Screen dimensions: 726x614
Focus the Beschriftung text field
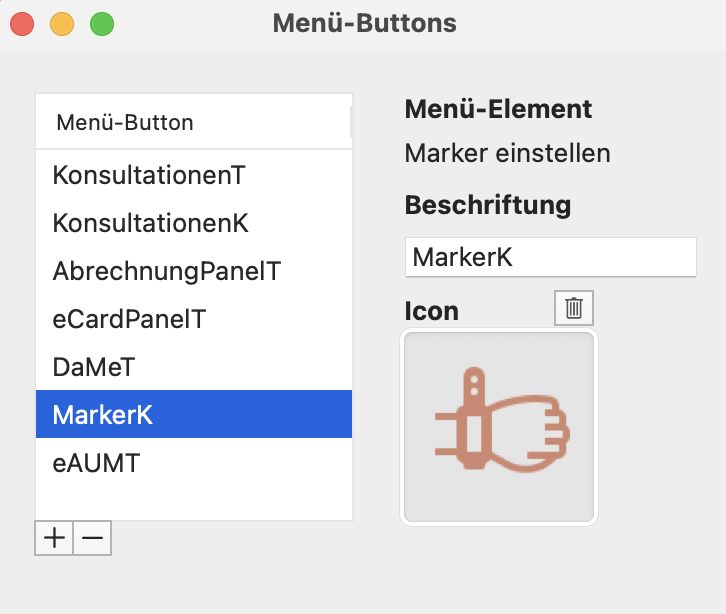(551, 257)
